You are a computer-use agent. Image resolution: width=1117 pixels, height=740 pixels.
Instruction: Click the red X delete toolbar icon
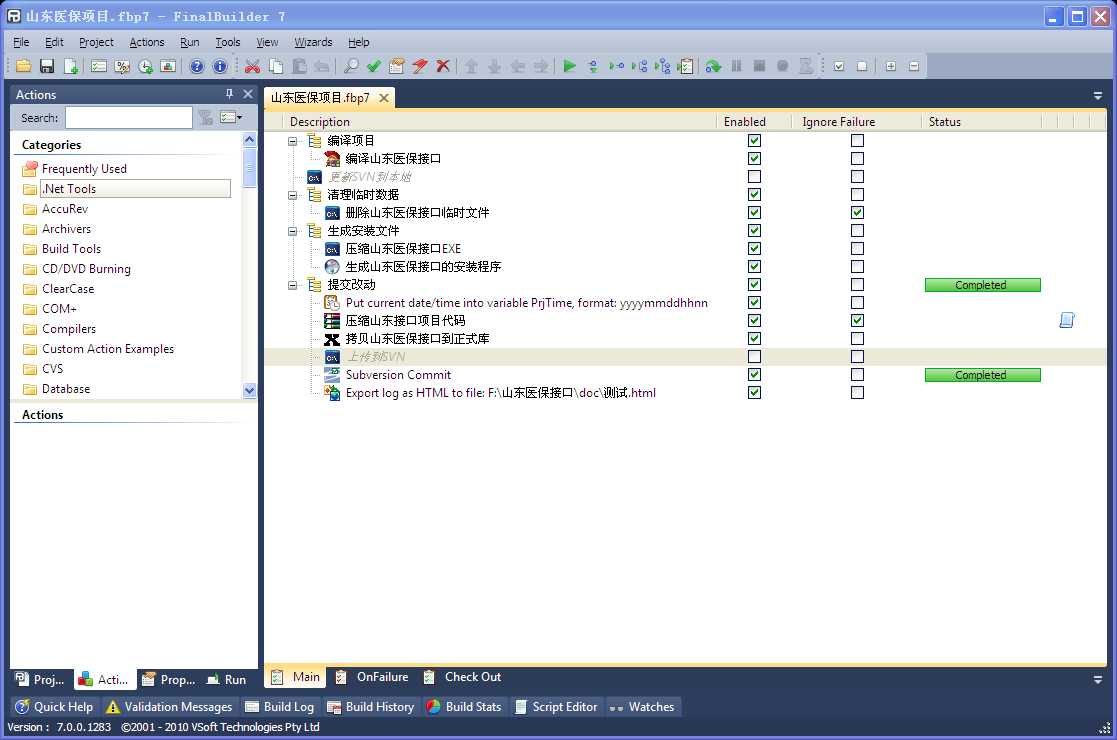coord(442,66)
